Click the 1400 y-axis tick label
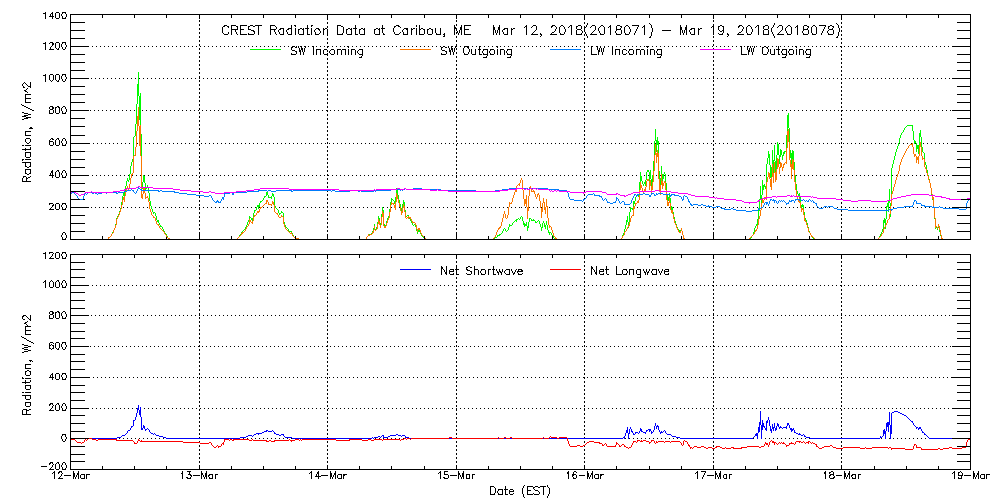The image size is (1000, 500). click(x=54, y=18)
